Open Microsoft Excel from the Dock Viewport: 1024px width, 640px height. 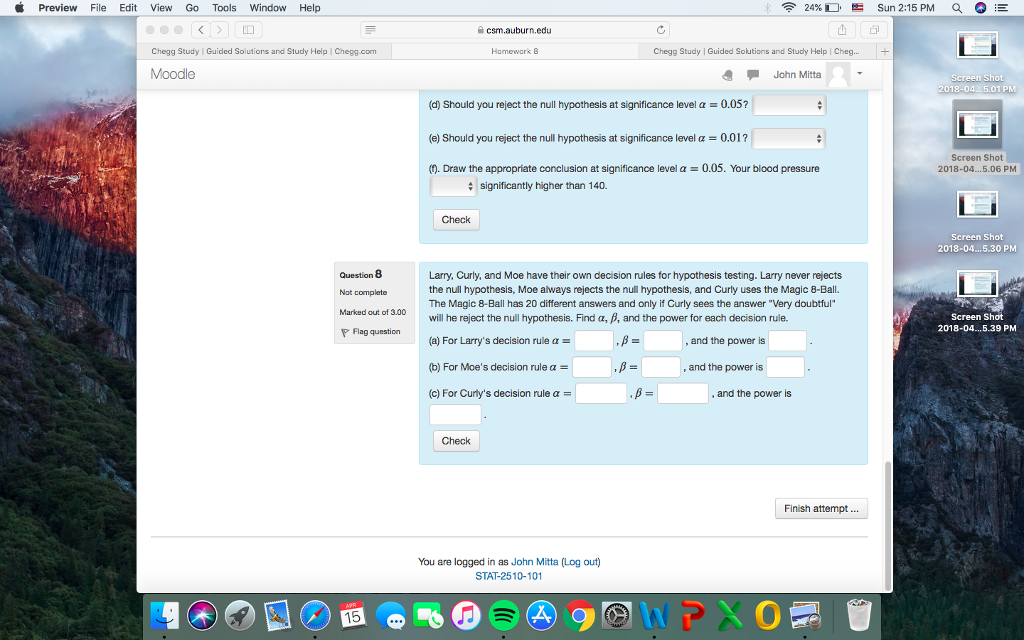(x=729, y=613)
